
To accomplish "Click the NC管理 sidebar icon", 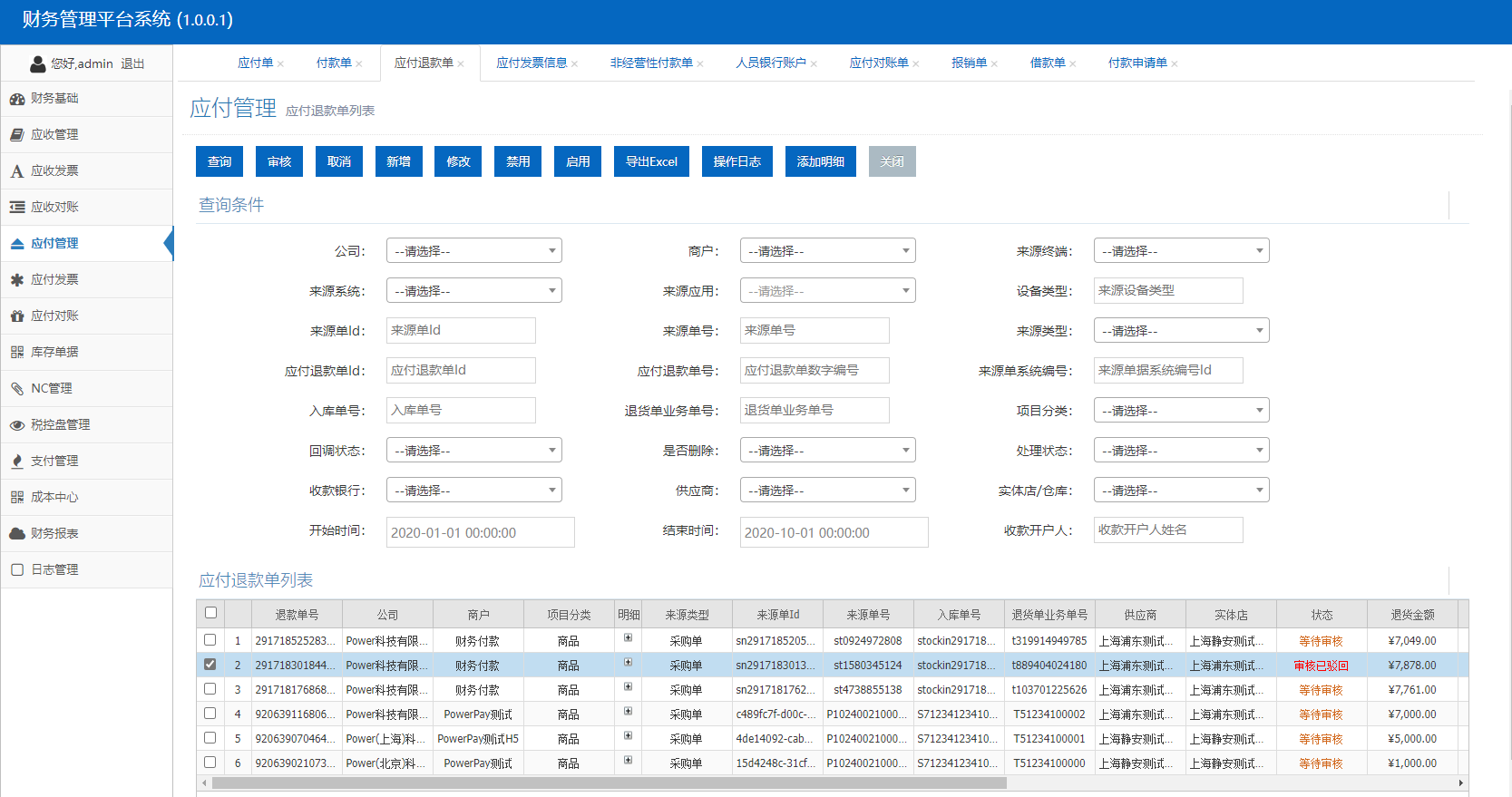I will (x=16, y=389).
